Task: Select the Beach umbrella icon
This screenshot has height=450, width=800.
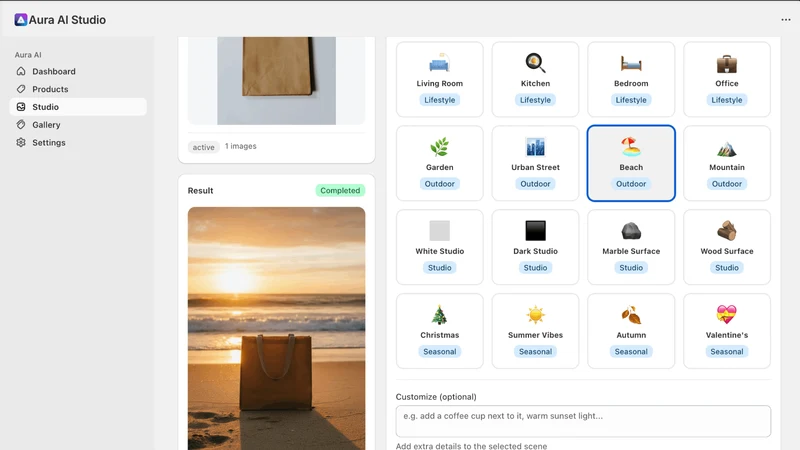Action: point(631,147)
